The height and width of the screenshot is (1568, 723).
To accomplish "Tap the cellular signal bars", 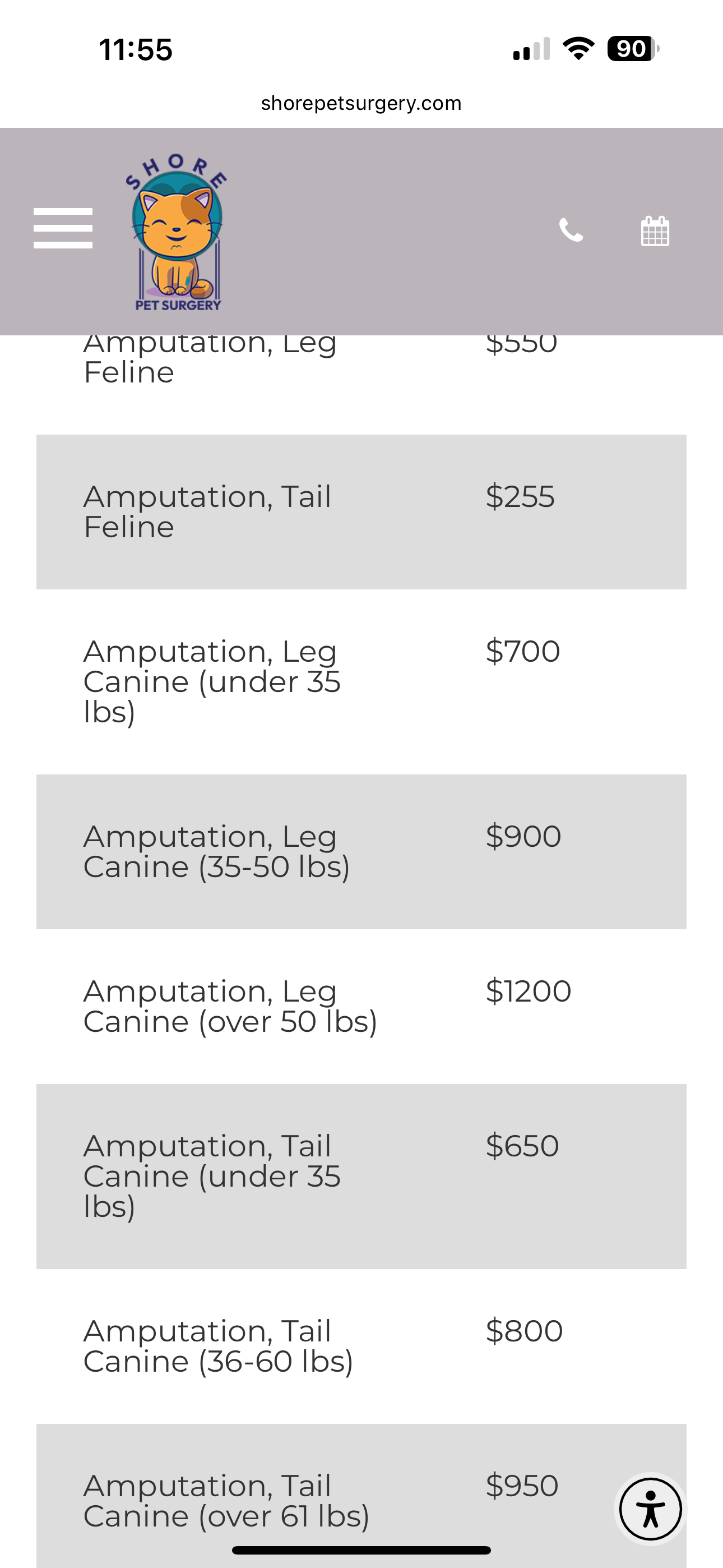I will click(531, 49).
